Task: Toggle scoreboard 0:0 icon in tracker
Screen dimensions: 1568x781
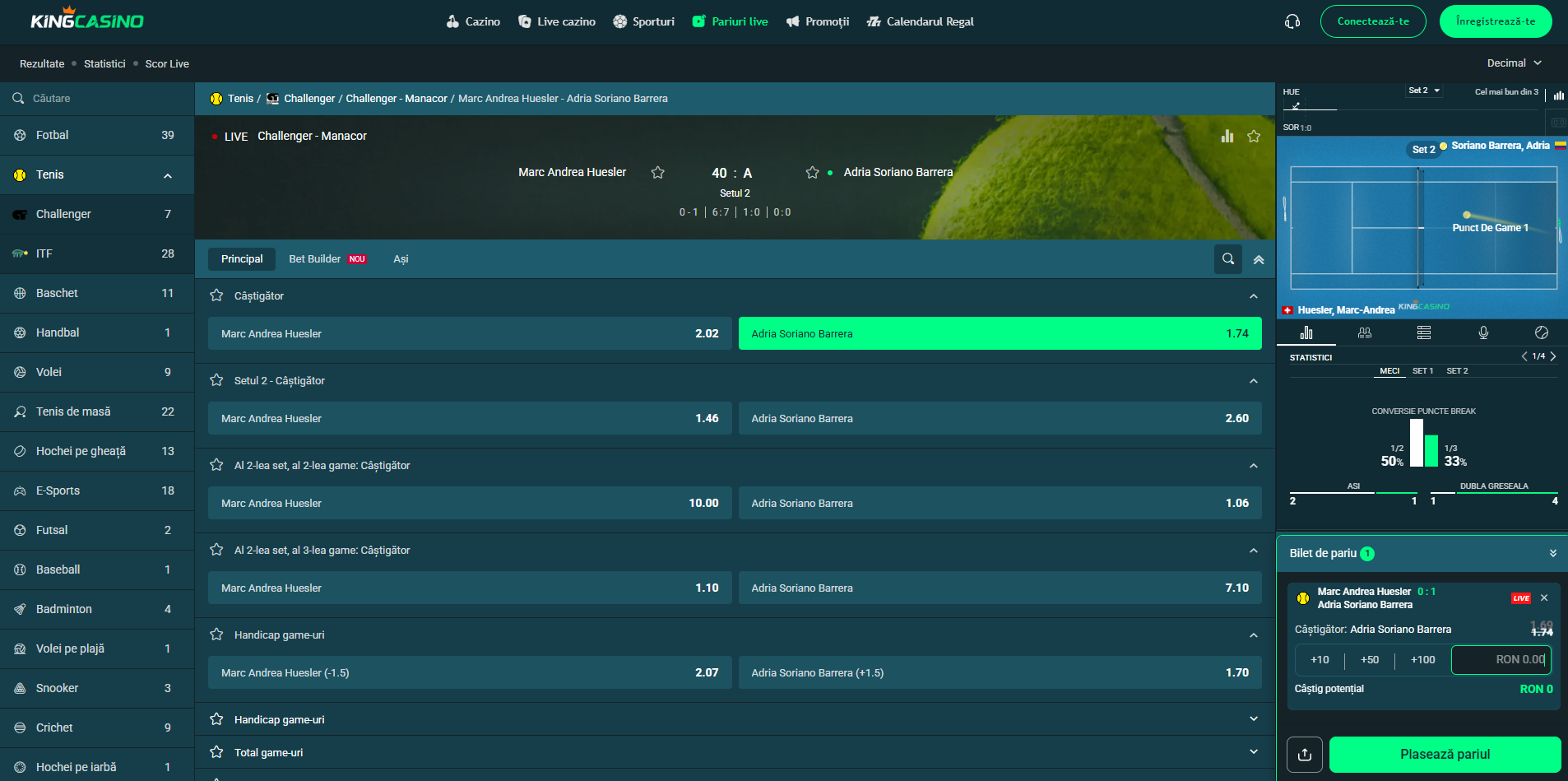Action: click(x=1558, y=123)
